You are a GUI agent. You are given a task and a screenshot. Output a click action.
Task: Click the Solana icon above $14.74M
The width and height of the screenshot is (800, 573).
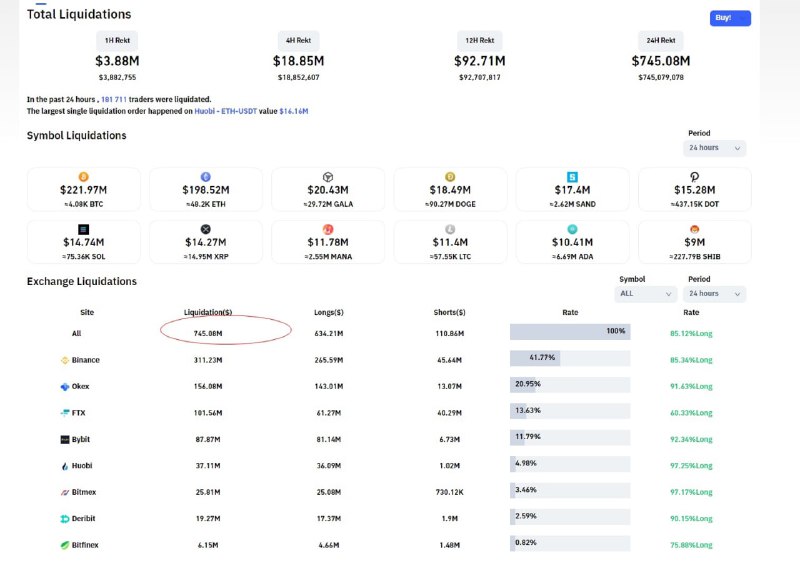tap(83, 229)
